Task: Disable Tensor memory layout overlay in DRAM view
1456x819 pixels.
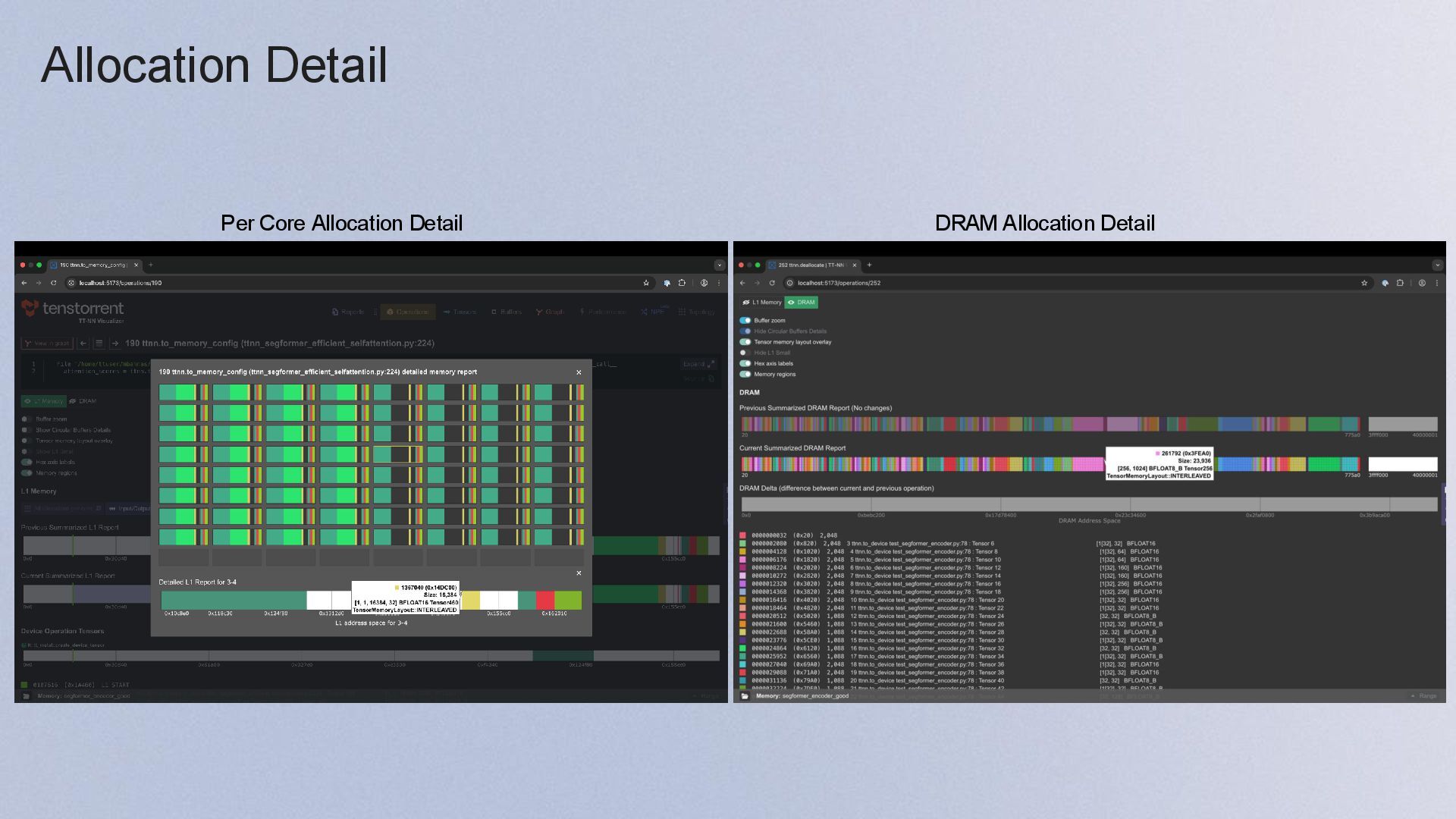Action: coord(745,342)
